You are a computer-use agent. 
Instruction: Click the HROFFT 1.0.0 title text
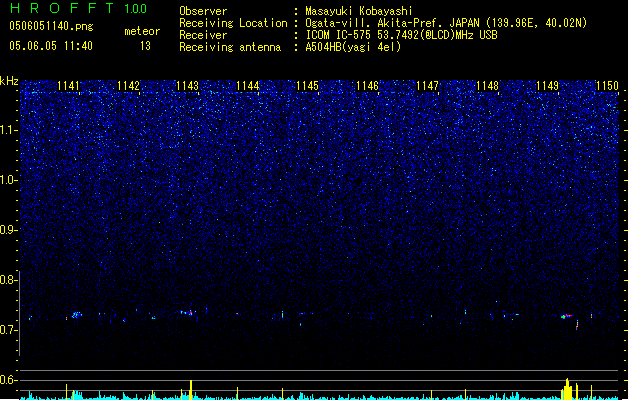[78, 8]
